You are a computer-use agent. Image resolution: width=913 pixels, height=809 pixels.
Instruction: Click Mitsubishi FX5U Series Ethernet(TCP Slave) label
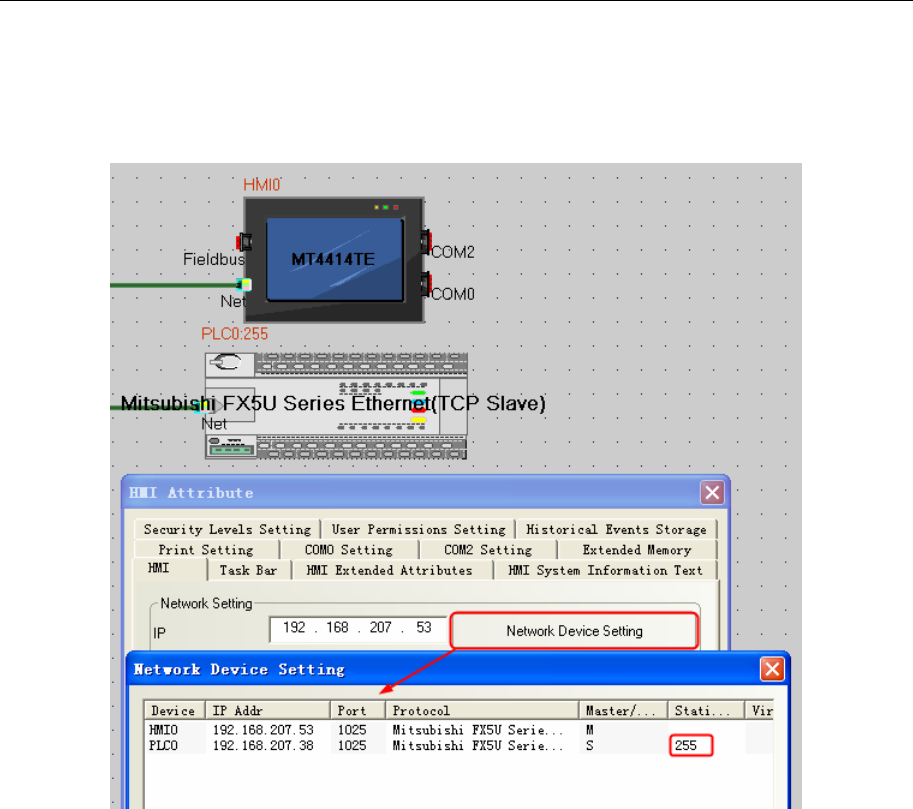click(x=333, y=404)
